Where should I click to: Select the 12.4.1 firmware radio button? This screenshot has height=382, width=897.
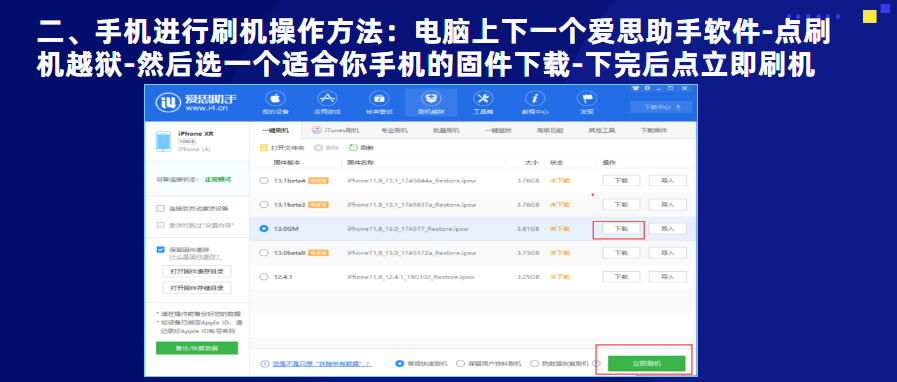pyautogui.click(x=264, y=277)
